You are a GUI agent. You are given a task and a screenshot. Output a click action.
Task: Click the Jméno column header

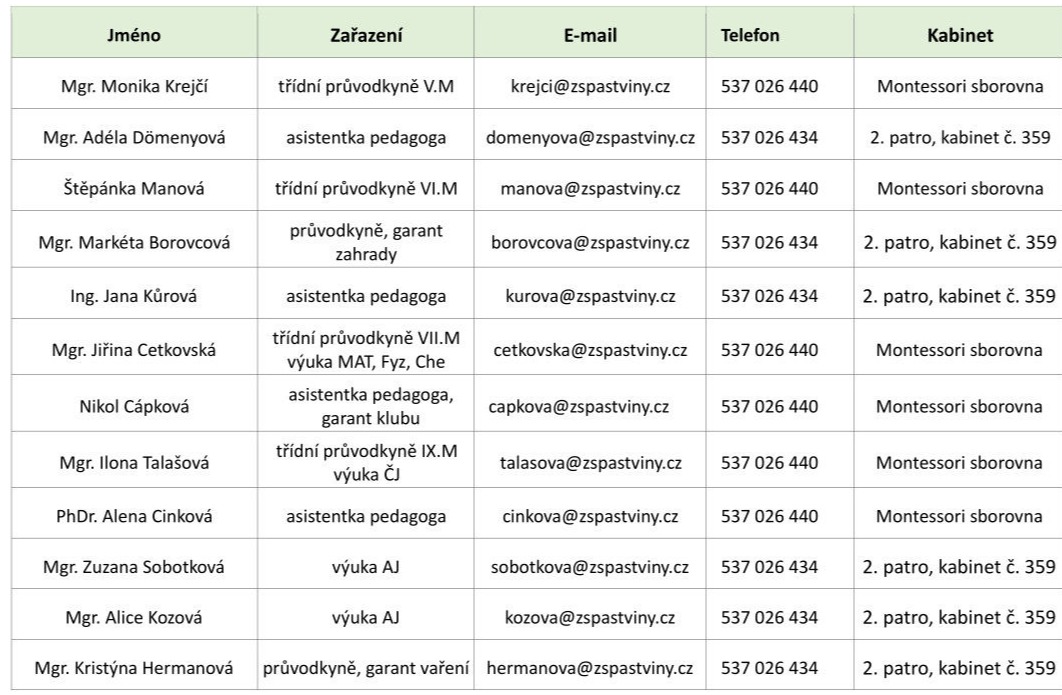pos(133,35)
